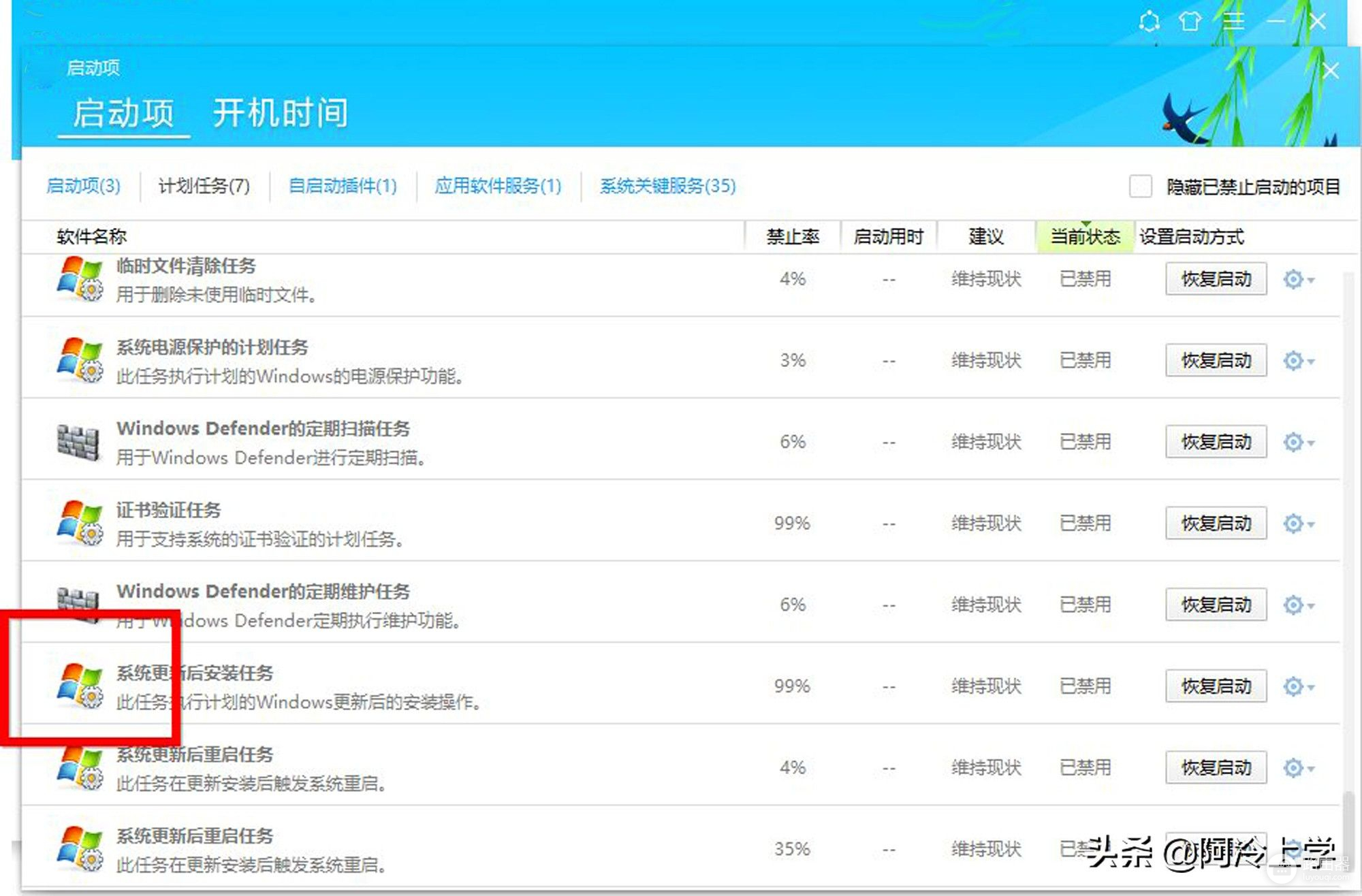Image resolution: width=1362 pixels, height=896 pixels.
Task: Expand the gear dropdown for 系统更新后安装任务
Action: click(1298, 686)
